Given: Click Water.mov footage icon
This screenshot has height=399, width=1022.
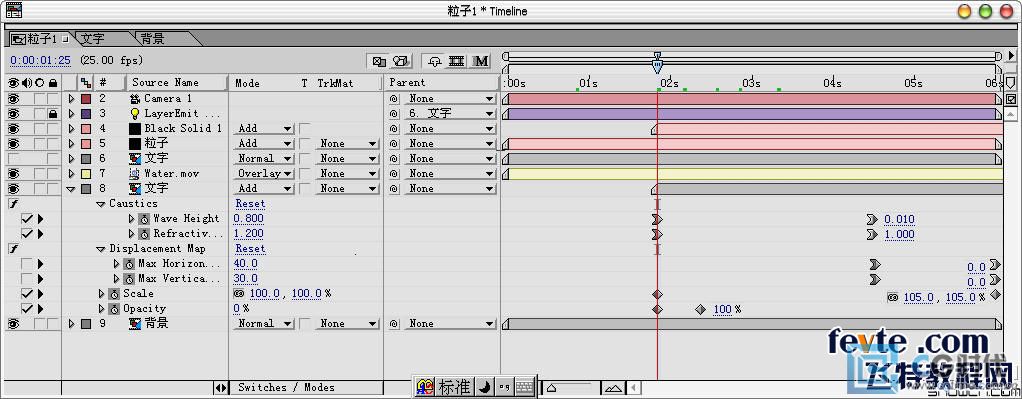Looking at the screenshot, I should click(135, 174).
